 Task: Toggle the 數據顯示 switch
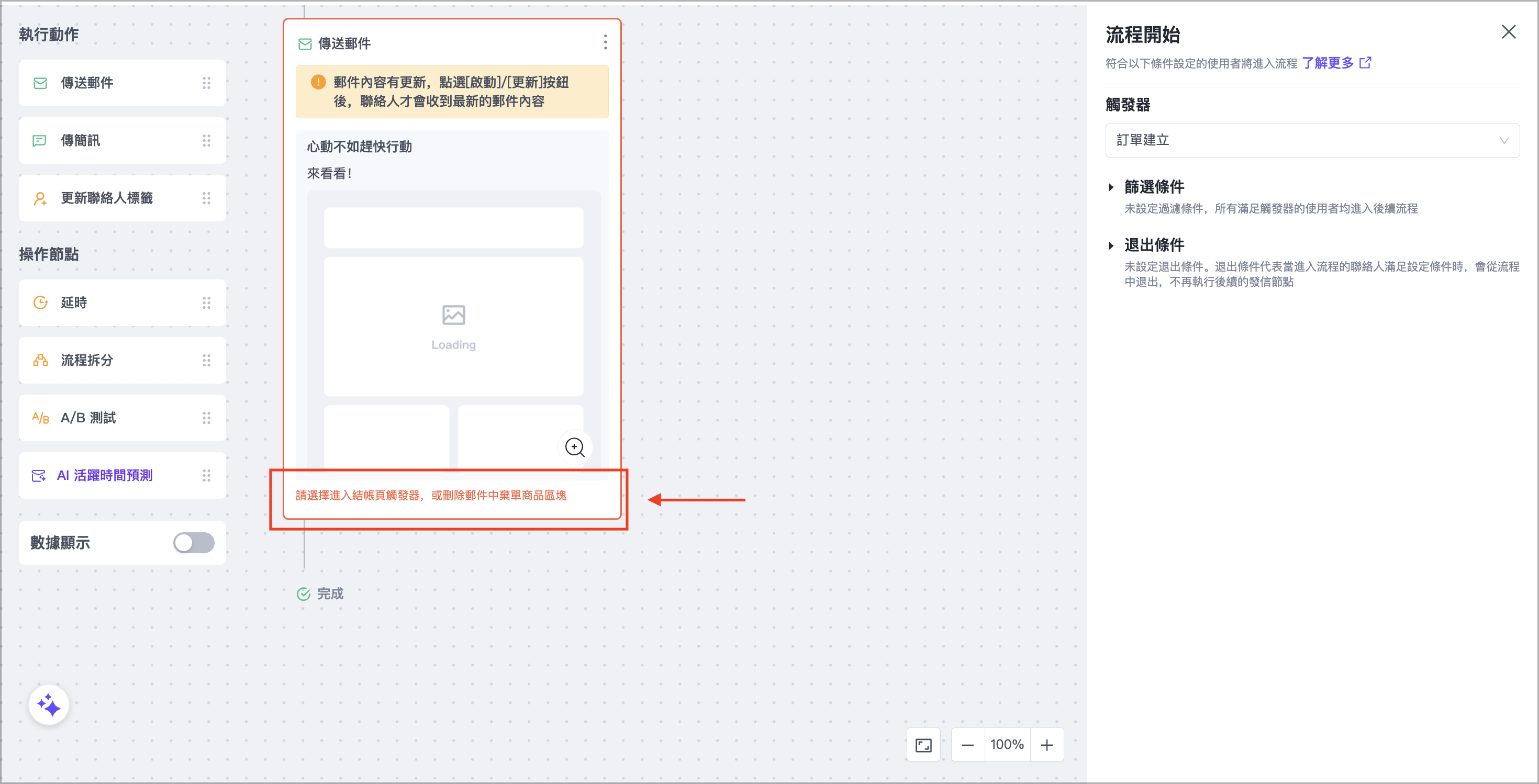click(194, 542)
